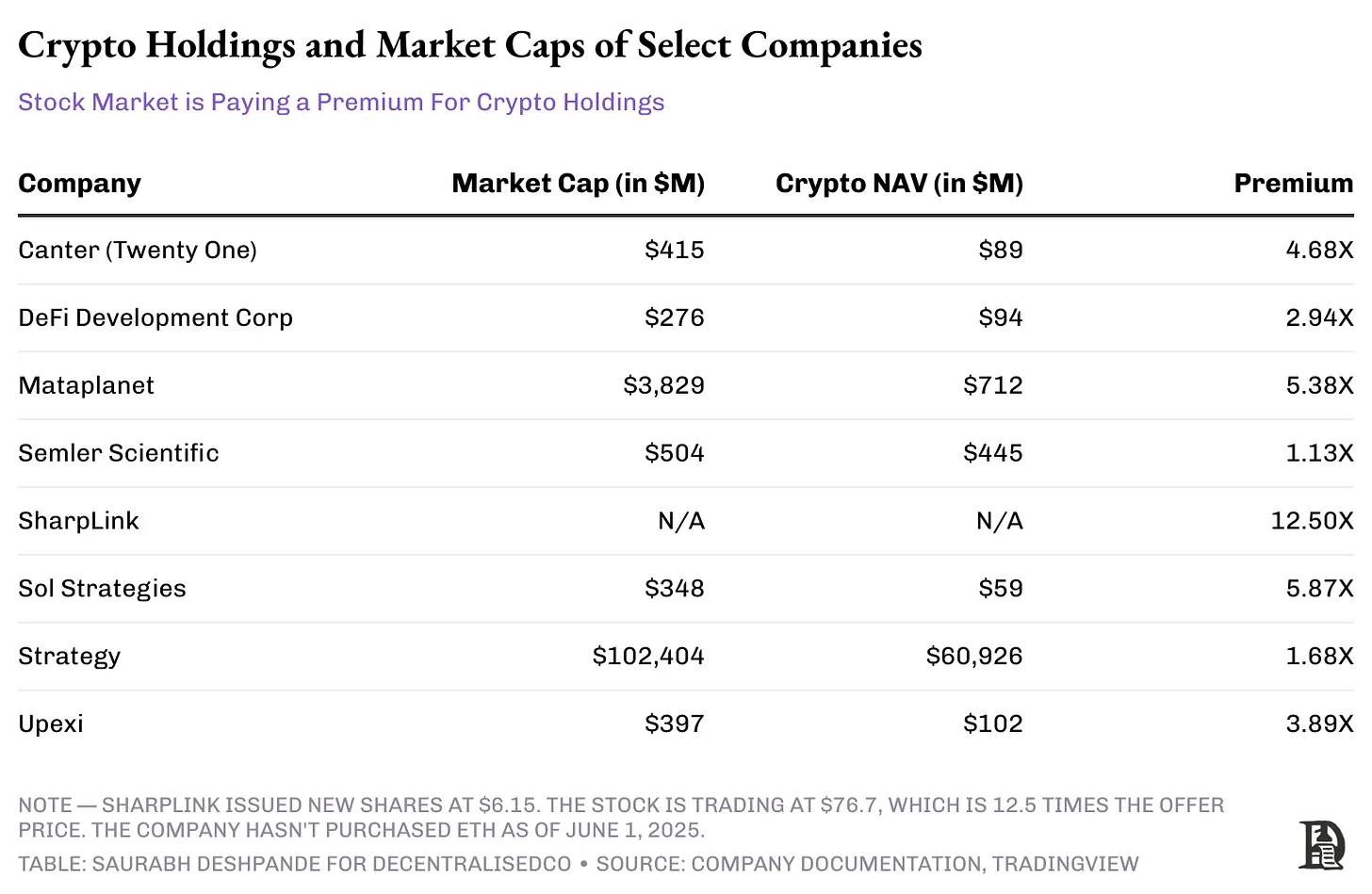Click the Metaplanet market cap value $3,829
The width and height of the screenshot is (1372, 894).
tap(663, 385)
